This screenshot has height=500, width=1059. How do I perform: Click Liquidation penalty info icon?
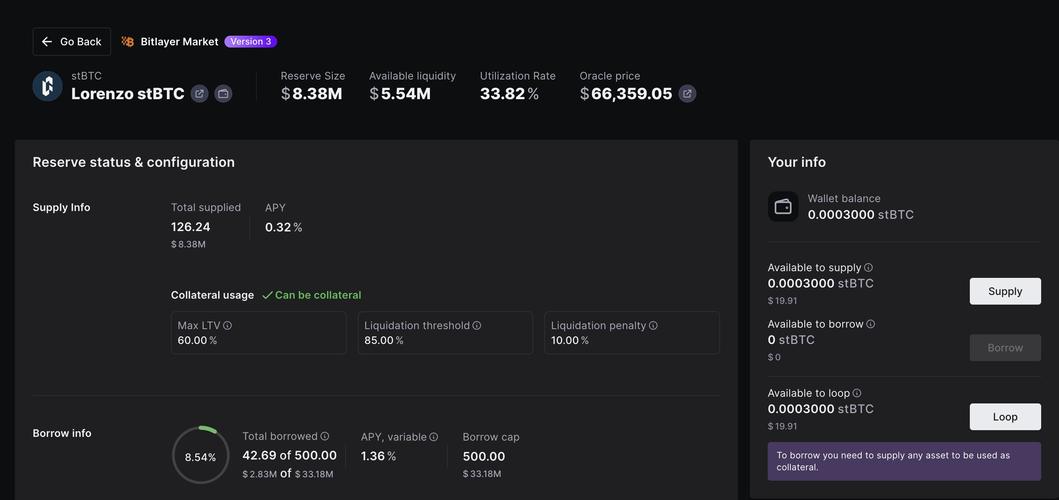pos(653,326)
